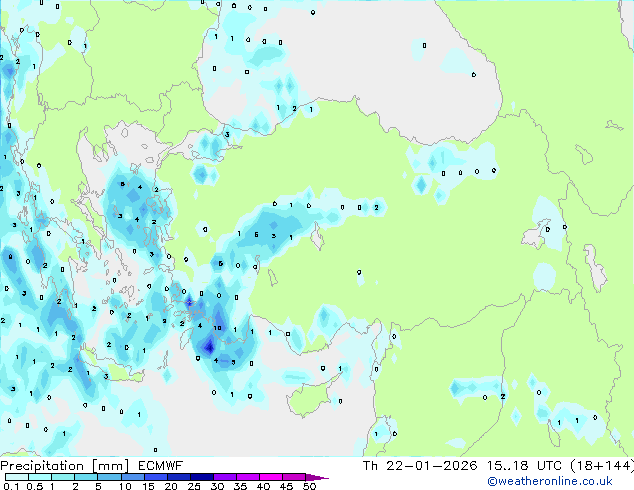Screen dimensions: 634x490
Task: Click the legend label '0.1'
Action: [11, 486]
